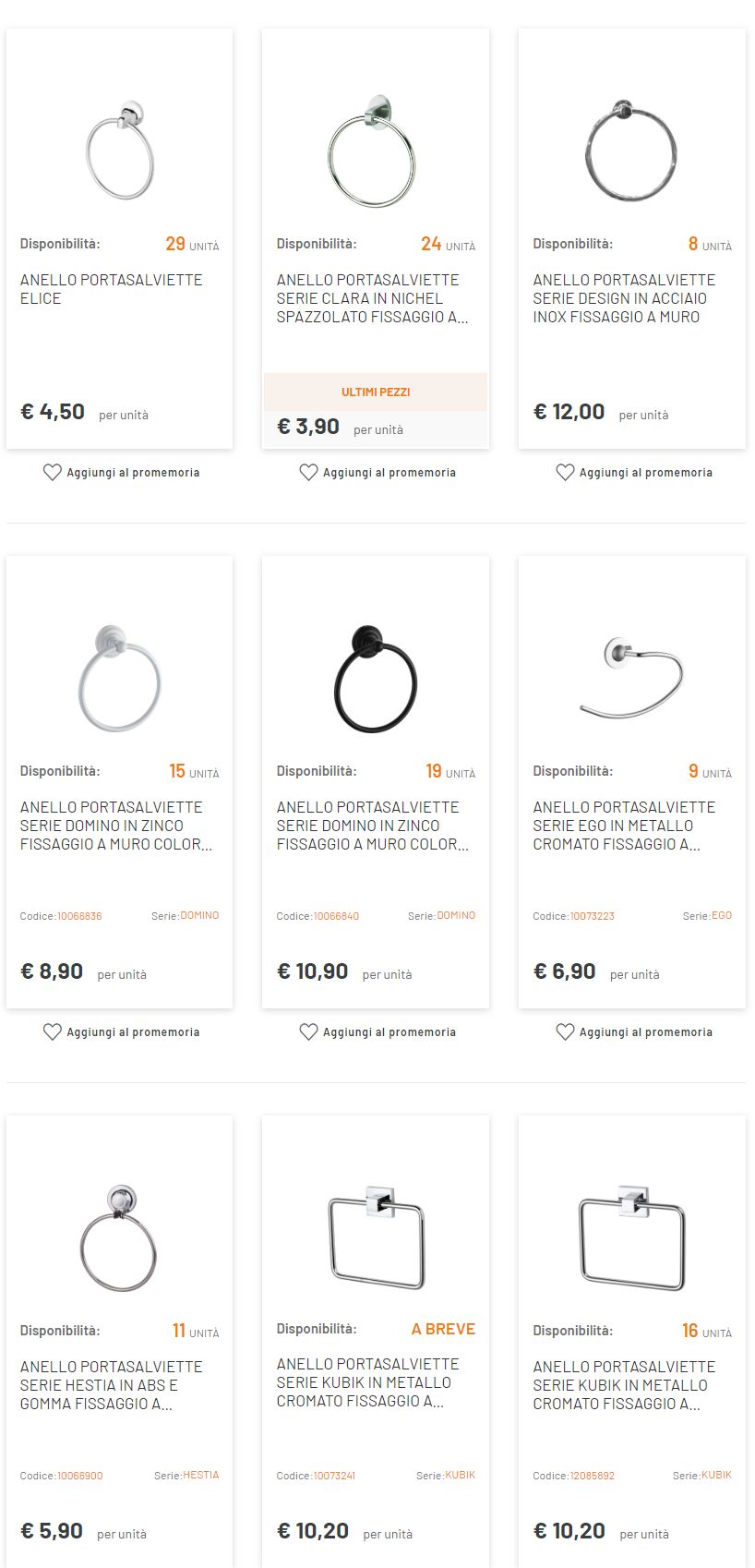Open the Hestia towel ring image

point(119,1237)
